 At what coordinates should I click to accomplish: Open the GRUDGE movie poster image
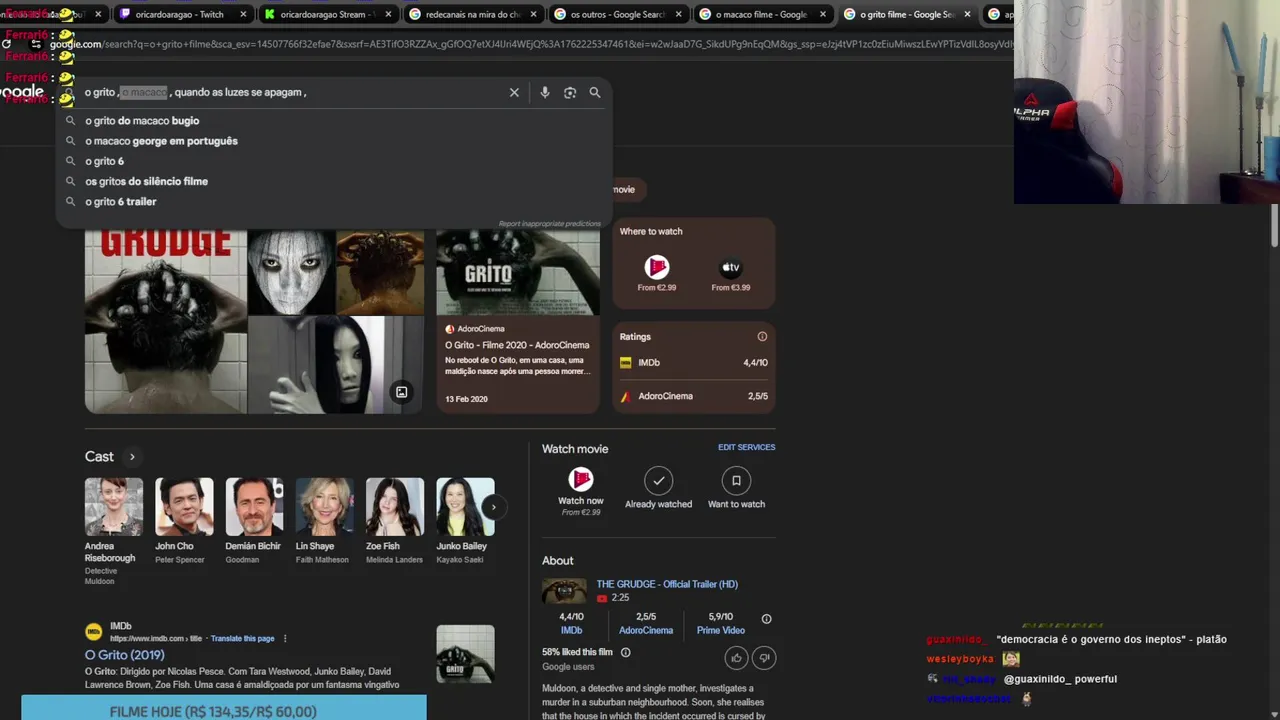pyautogui.click(x=165, y=322)
